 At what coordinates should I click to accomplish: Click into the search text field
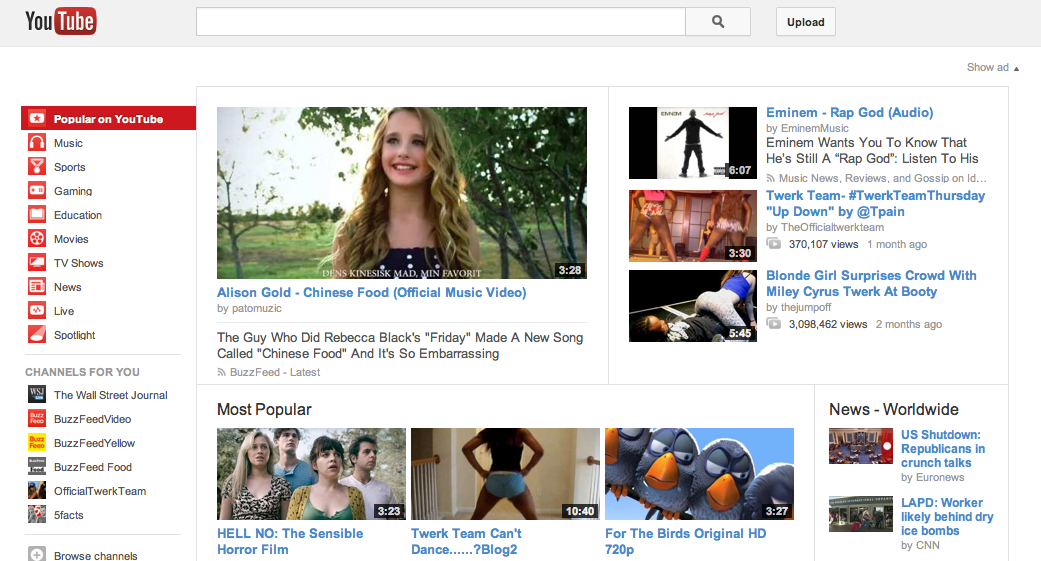(x=440, y=22)
